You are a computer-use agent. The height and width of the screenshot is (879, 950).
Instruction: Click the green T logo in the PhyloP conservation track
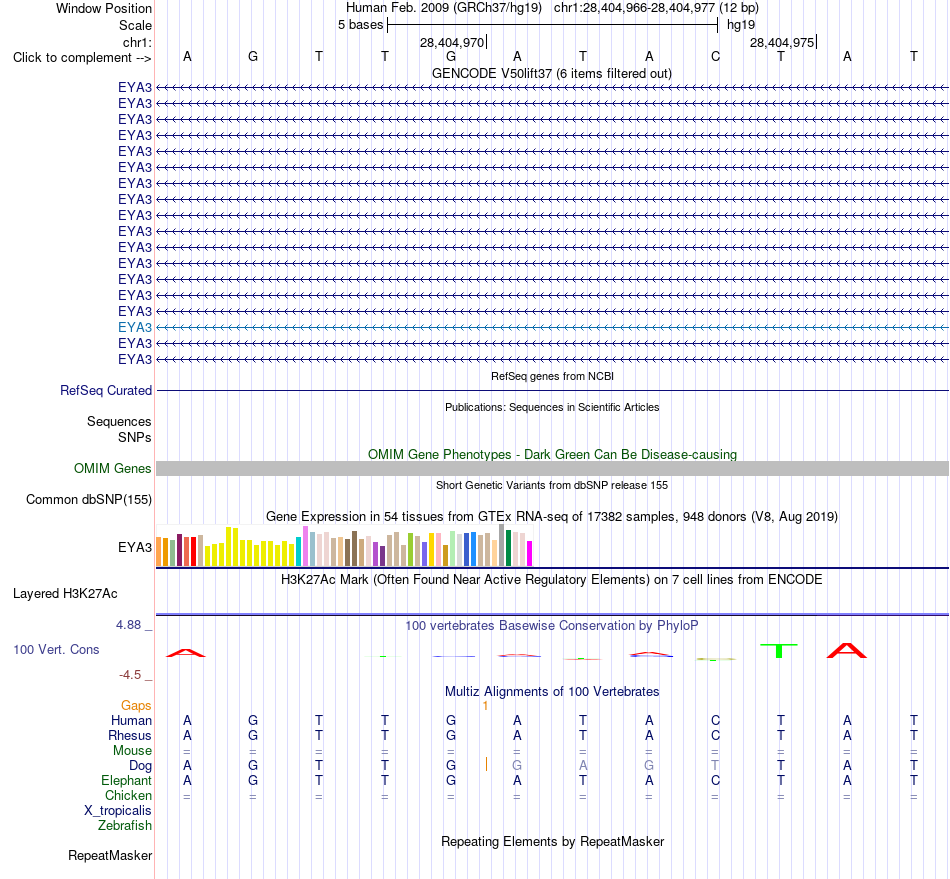click(x=779, y=651)
